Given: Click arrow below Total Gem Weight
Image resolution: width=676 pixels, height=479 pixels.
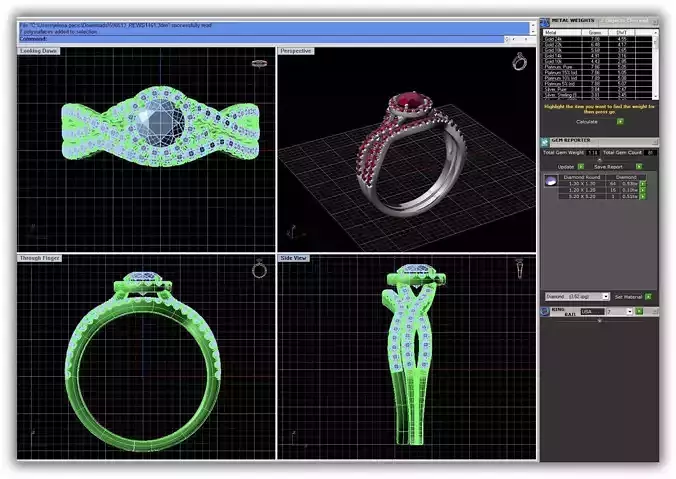Looking at the screenshot, I should click(x=599, y=160).
